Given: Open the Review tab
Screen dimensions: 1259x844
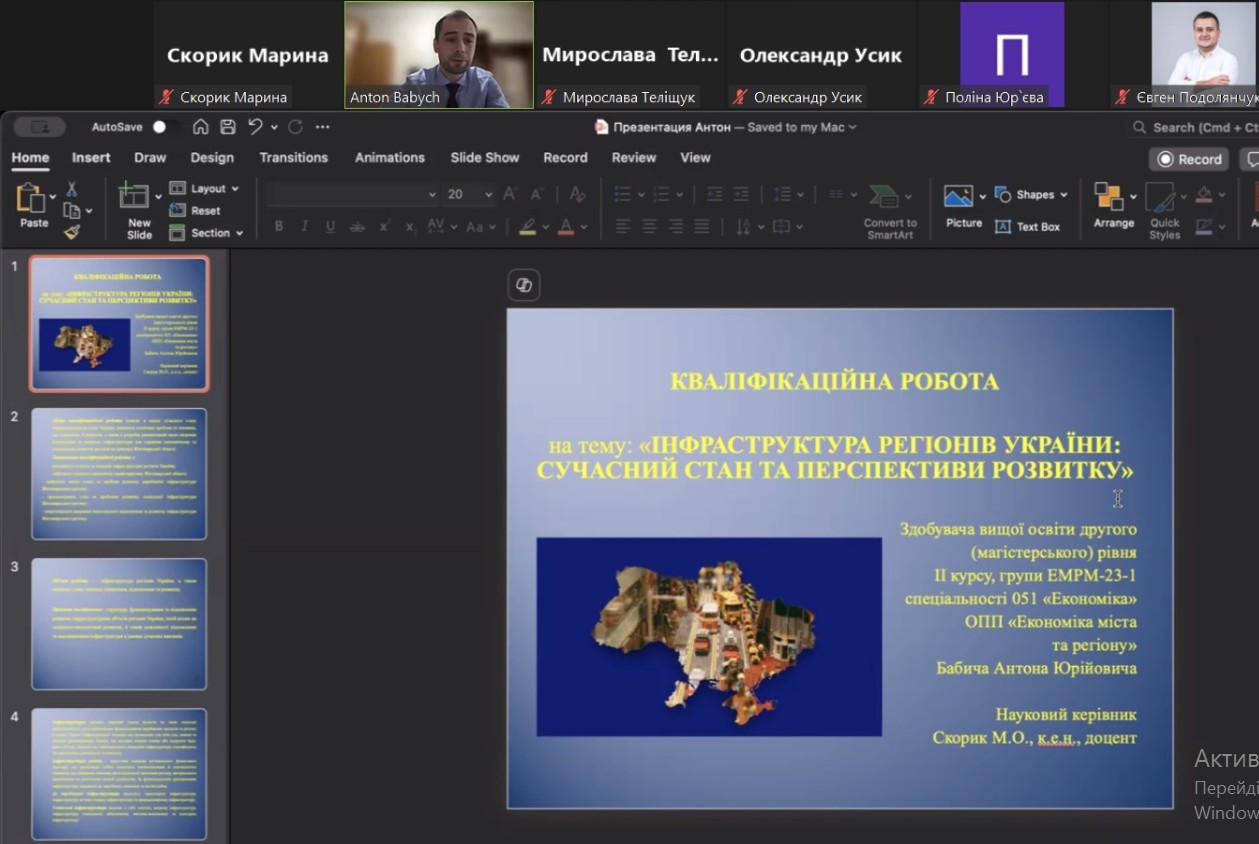Looking at the screenshot, I should tap(634, 157).
